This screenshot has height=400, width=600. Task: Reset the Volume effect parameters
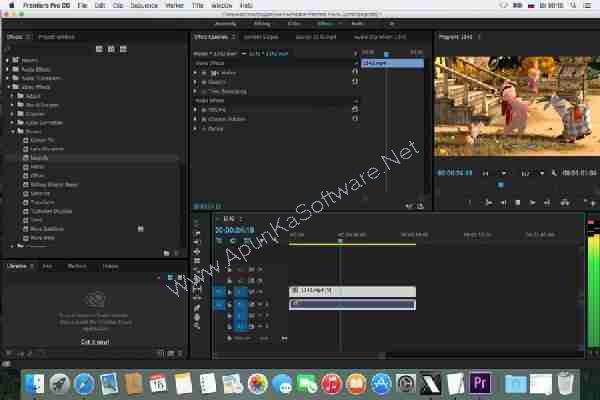coord(355,109)
